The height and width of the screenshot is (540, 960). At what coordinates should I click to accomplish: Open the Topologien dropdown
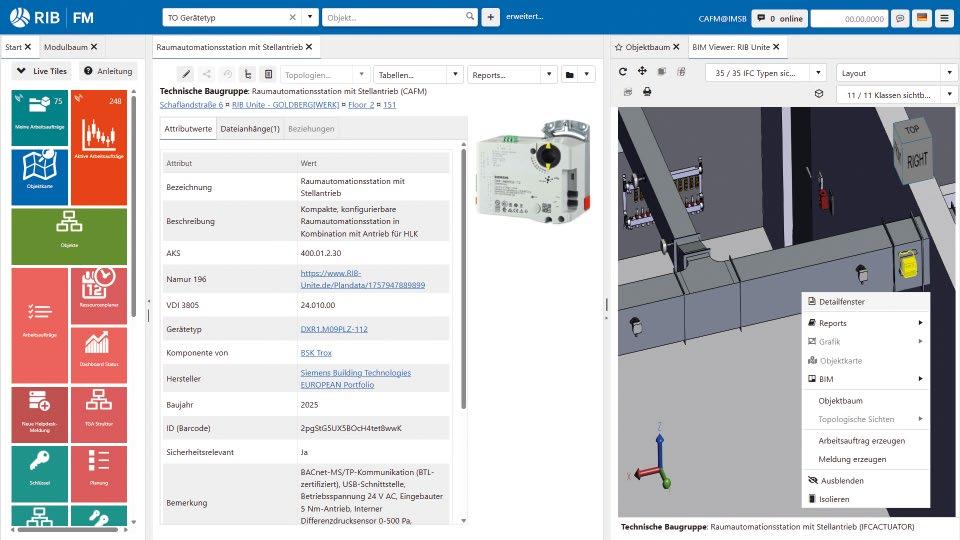pos(325,75)
